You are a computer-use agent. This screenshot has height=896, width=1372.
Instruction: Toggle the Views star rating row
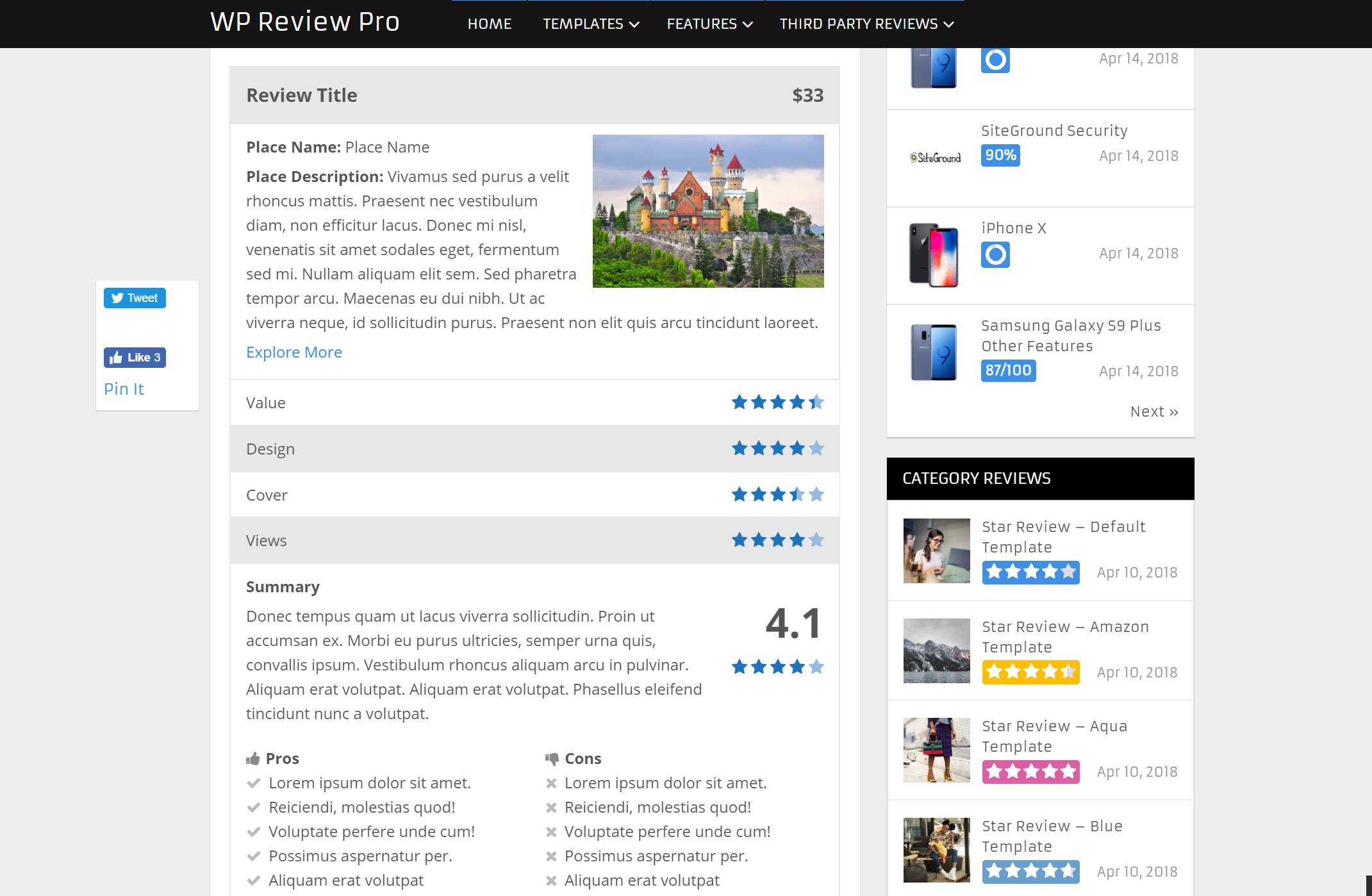[x=534, y=540]
